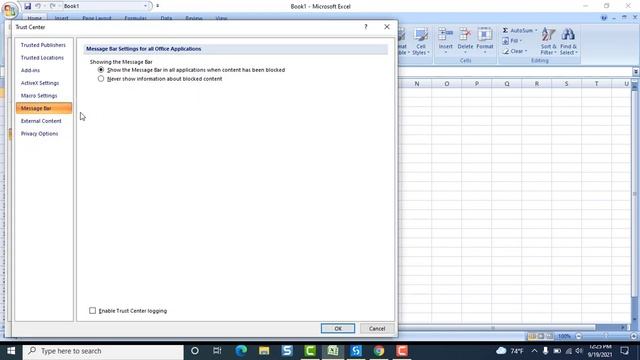Choose Show the Message Bar when content blocked
This screenshot has height=360, width=640.
pyautogui.click(x=101, y=70)
